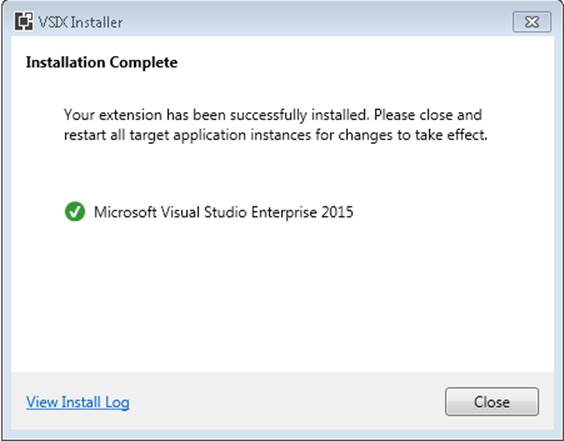Select the Installation Complete heading
Viewport: 564px width, 441px height.
102,63
